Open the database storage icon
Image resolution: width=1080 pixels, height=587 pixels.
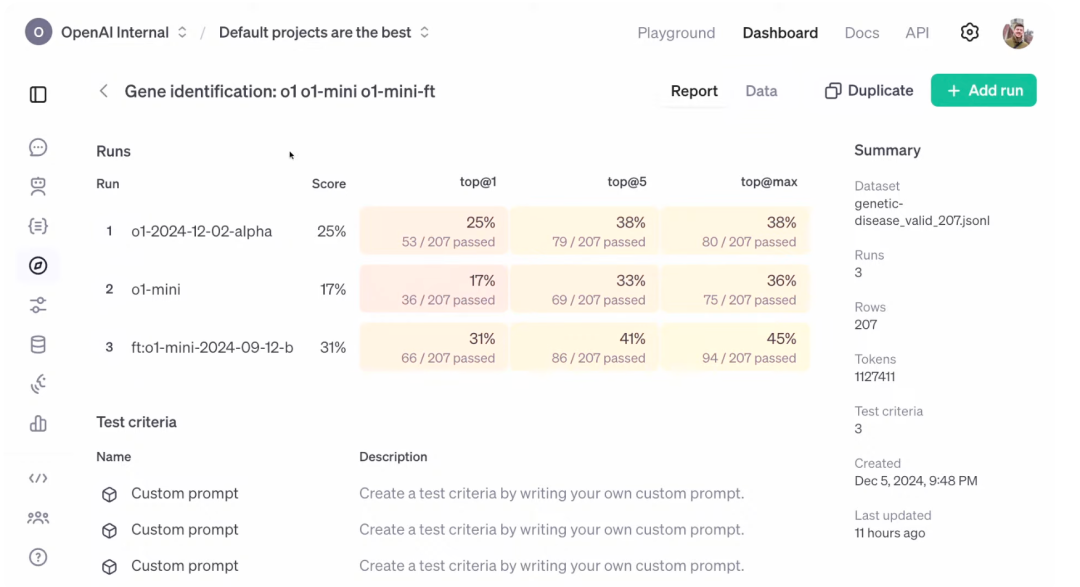tap(38, 345)
